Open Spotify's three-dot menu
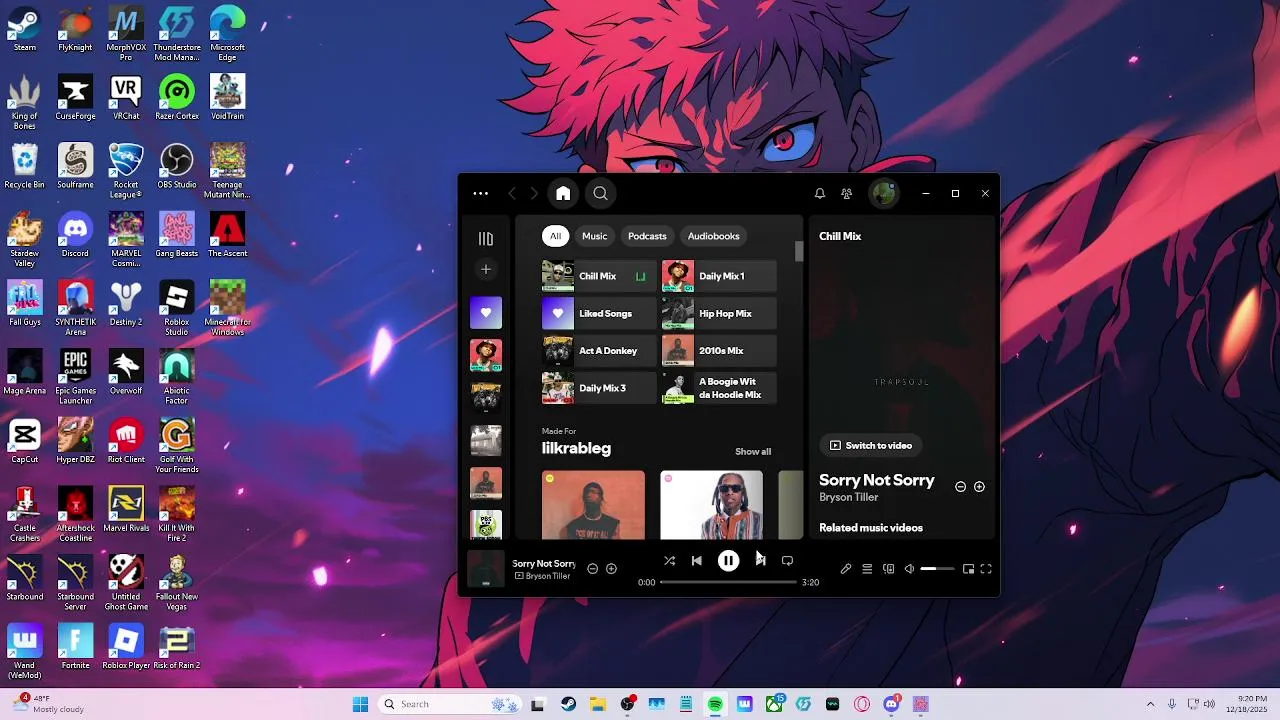Screen dimensions: 1280x720 point(481,194)
